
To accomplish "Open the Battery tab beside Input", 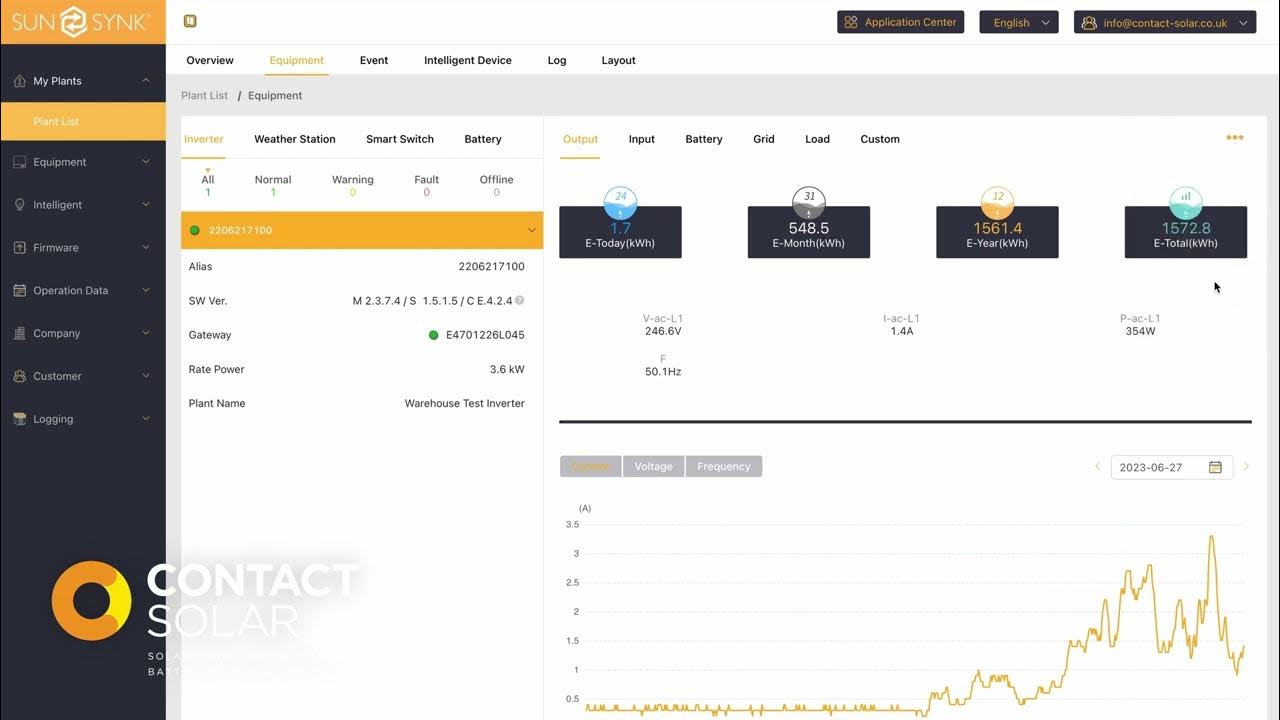I will pos(704,139).
